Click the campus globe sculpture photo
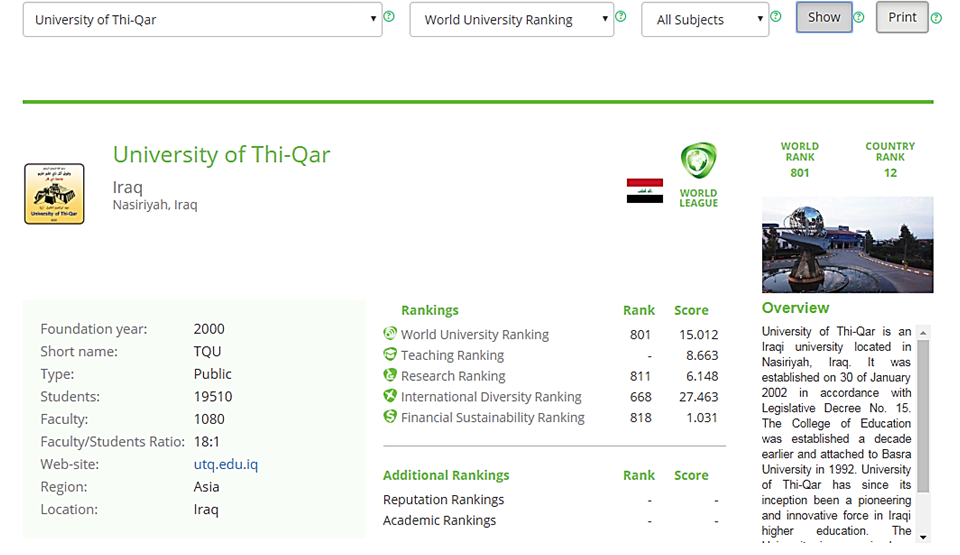Image resolution: width=960 pixels, height=555 pixels. [847, 244]
